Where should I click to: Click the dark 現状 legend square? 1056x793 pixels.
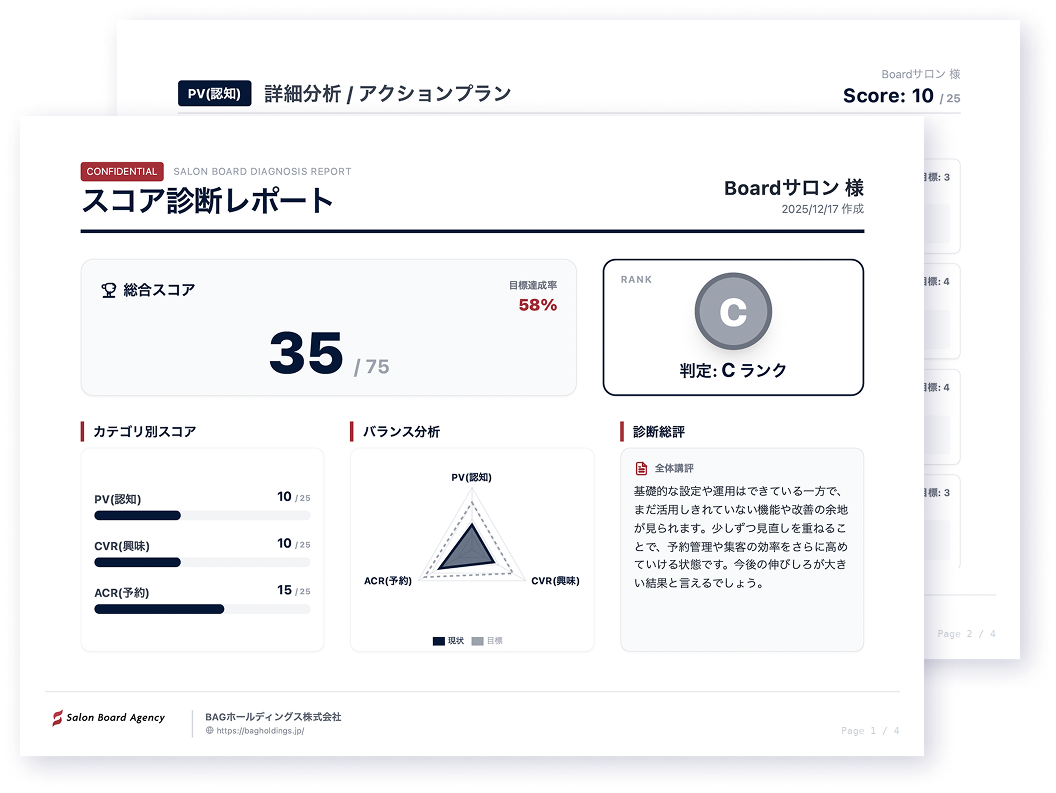[438, 641]
